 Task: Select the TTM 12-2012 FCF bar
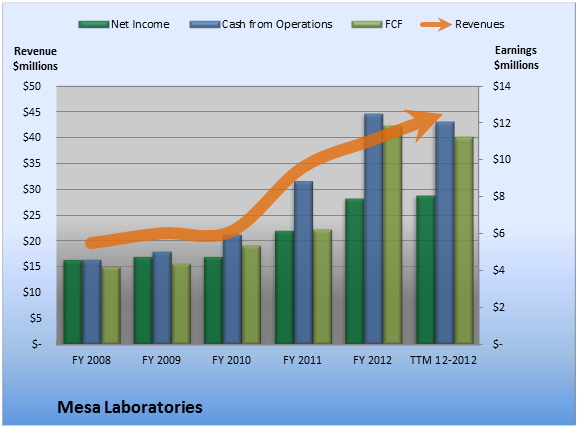click(464, 241)
